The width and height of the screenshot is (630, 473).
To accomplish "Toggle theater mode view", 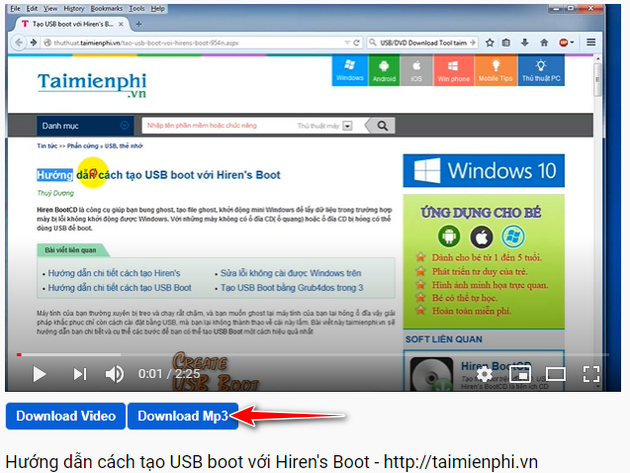I will (x=556, y=374).
